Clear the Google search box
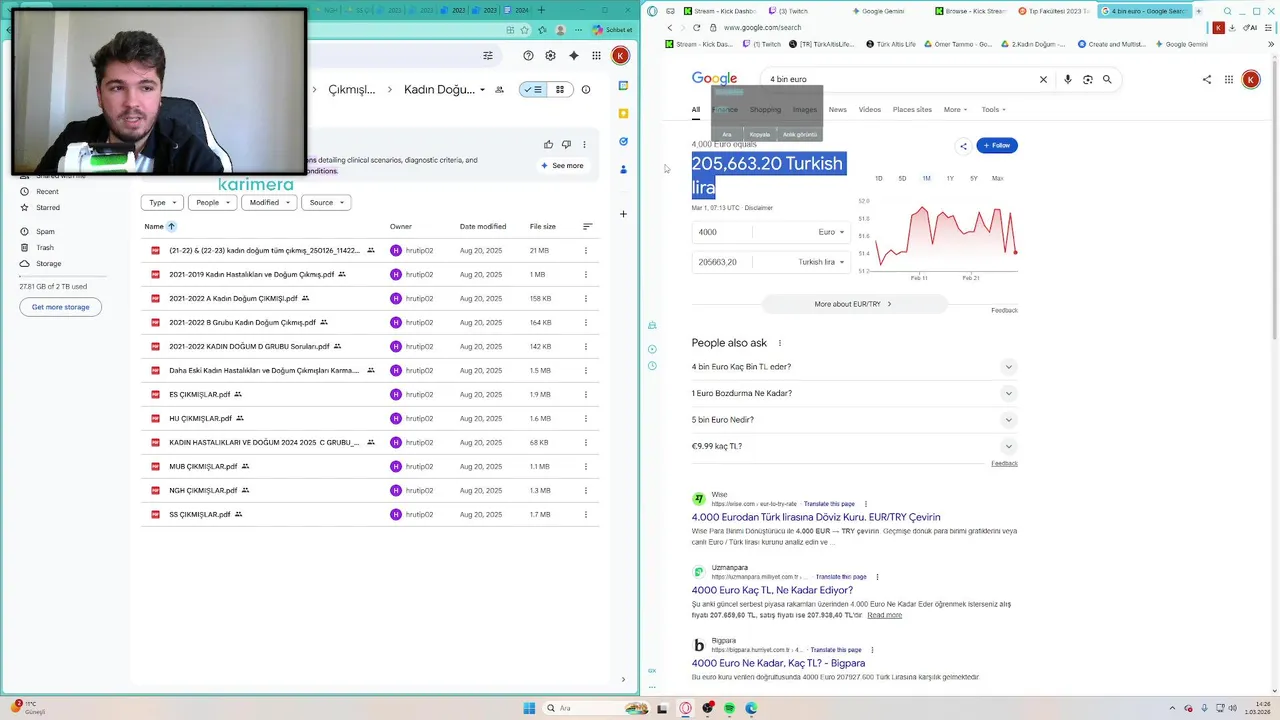Screen dimensions: 1280x720 [1043, 79]
